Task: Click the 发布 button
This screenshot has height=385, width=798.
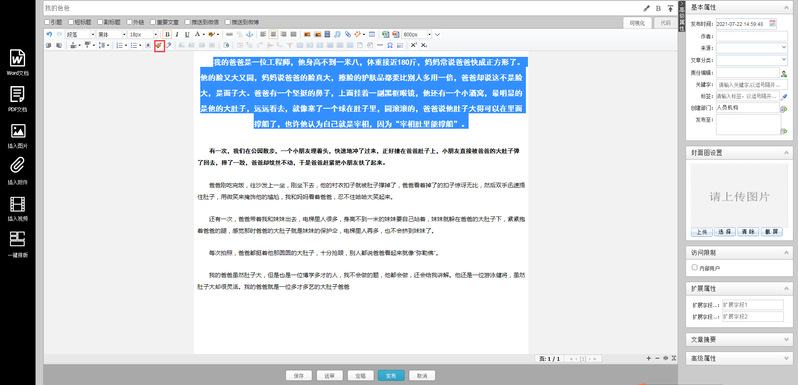Action: [x=391, y=375]
